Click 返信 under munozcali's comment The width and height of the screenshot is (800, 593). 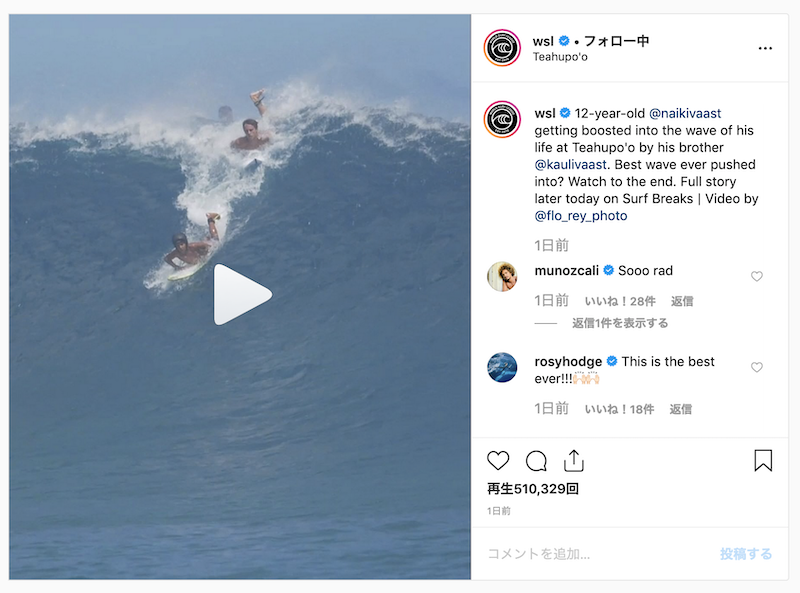[x=682, y=301]
